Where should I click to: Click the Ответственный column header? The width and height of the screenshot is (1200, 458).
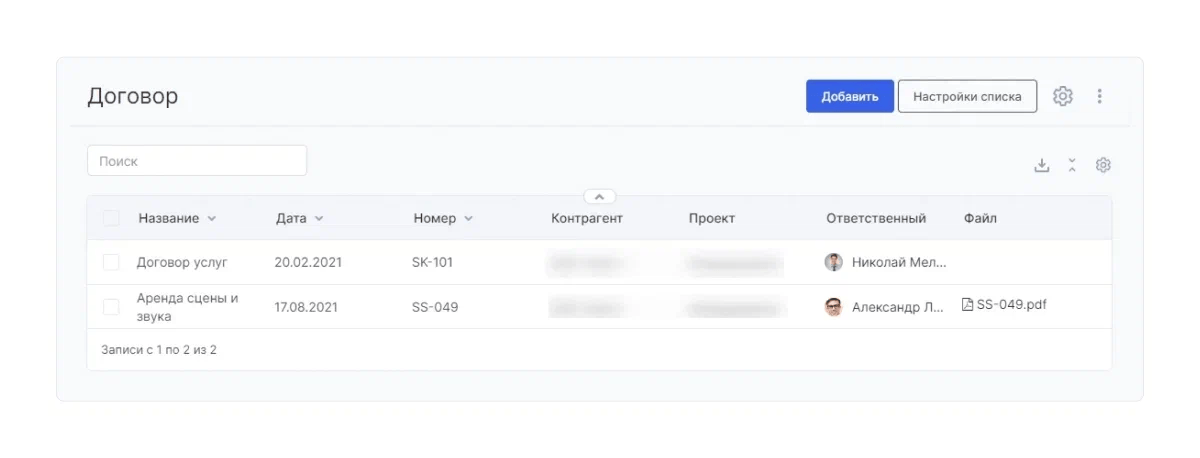875,218
